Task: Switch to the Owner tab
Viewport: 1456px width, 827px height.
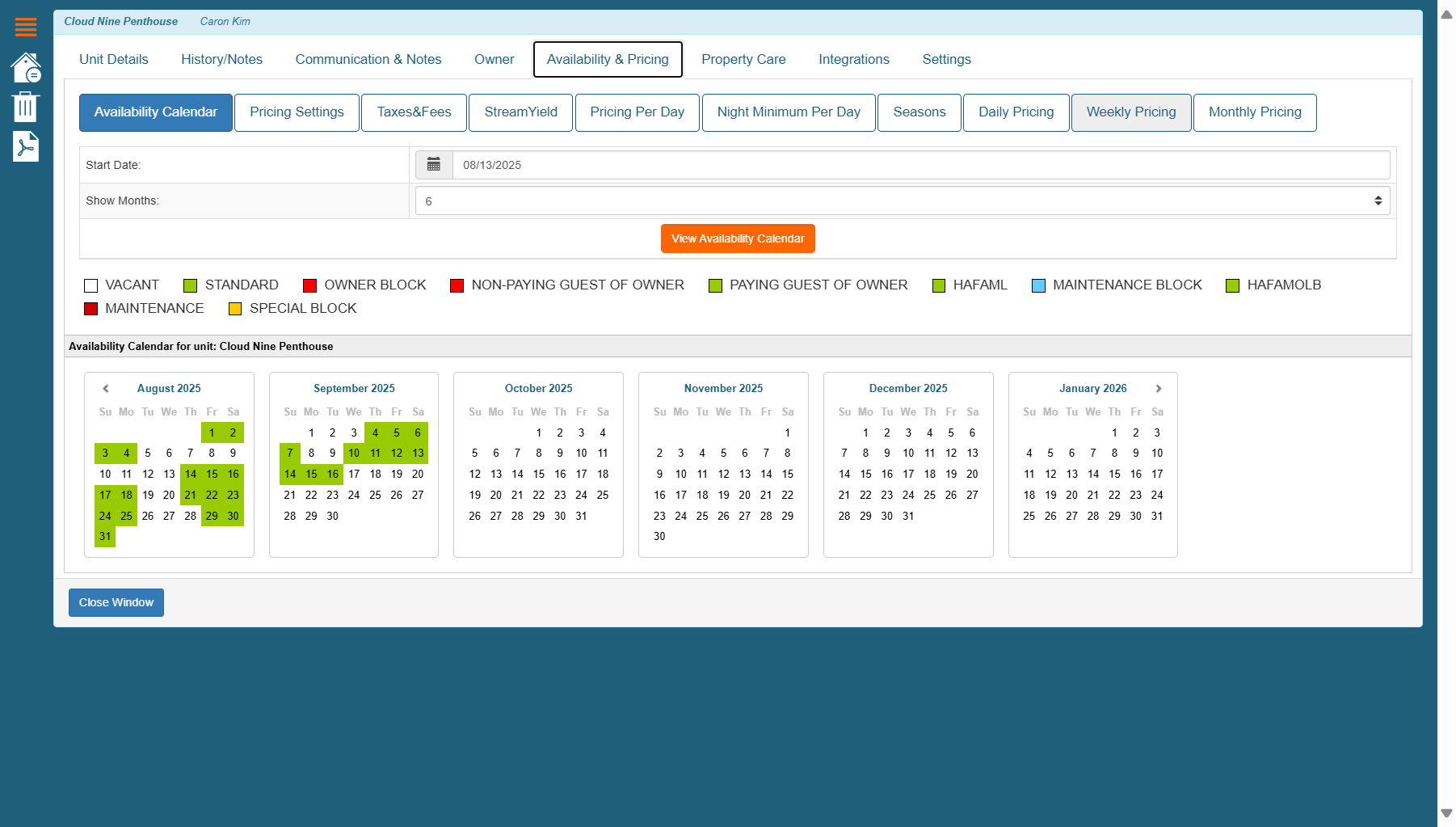Action: pyautogui.click(x=494, y=59)
